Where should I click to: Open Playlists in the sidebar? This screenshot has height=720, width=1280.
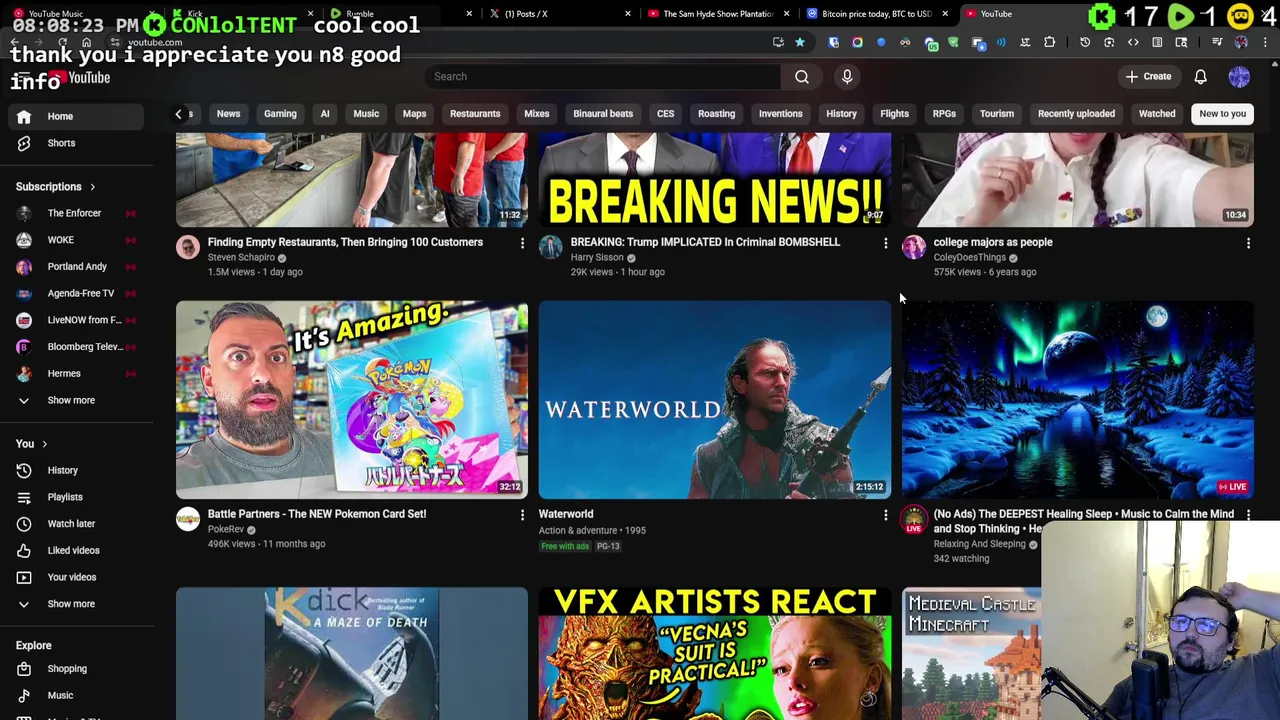(x=77, y=497)
